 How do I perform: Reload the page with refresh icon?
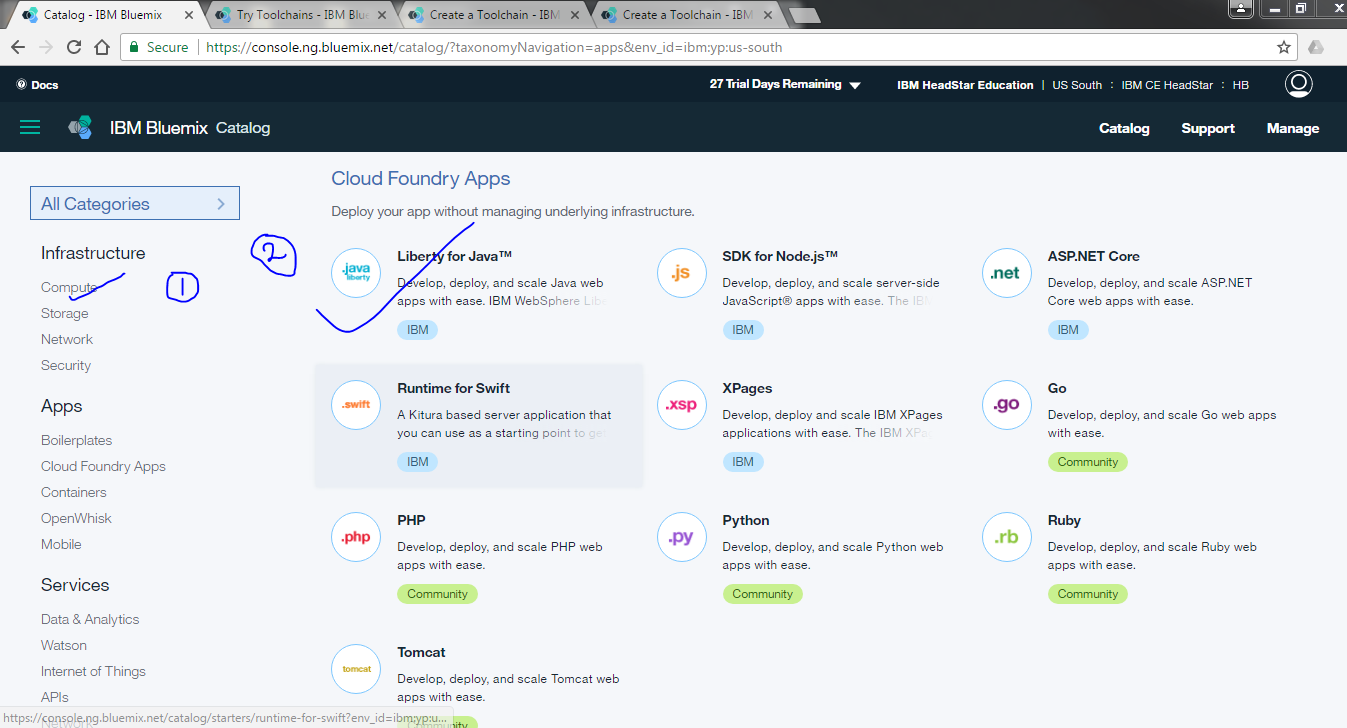tap(74, 47)
